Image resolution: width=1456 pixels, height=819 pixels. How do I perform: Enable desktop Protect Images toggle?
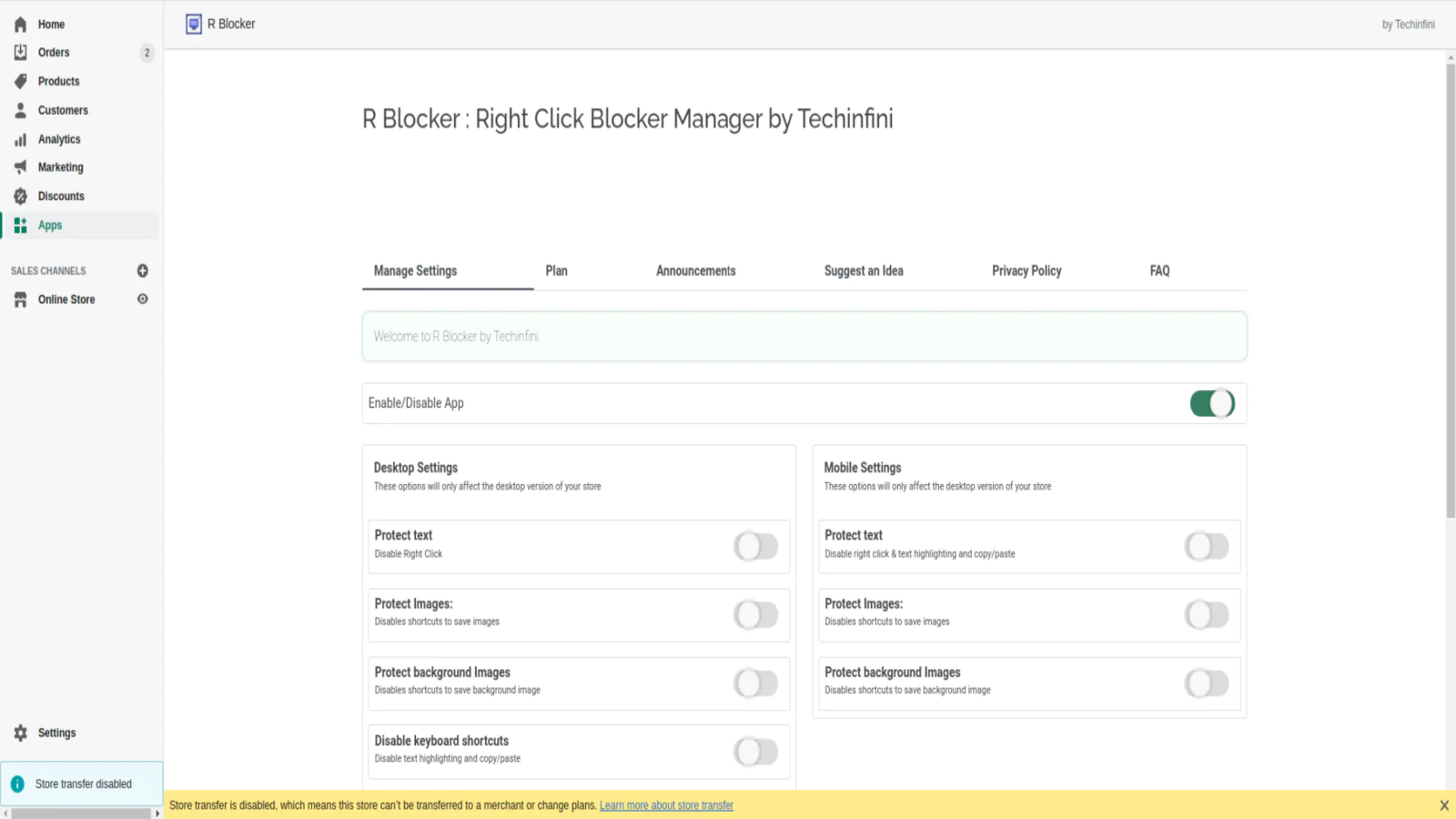point(756,615)
